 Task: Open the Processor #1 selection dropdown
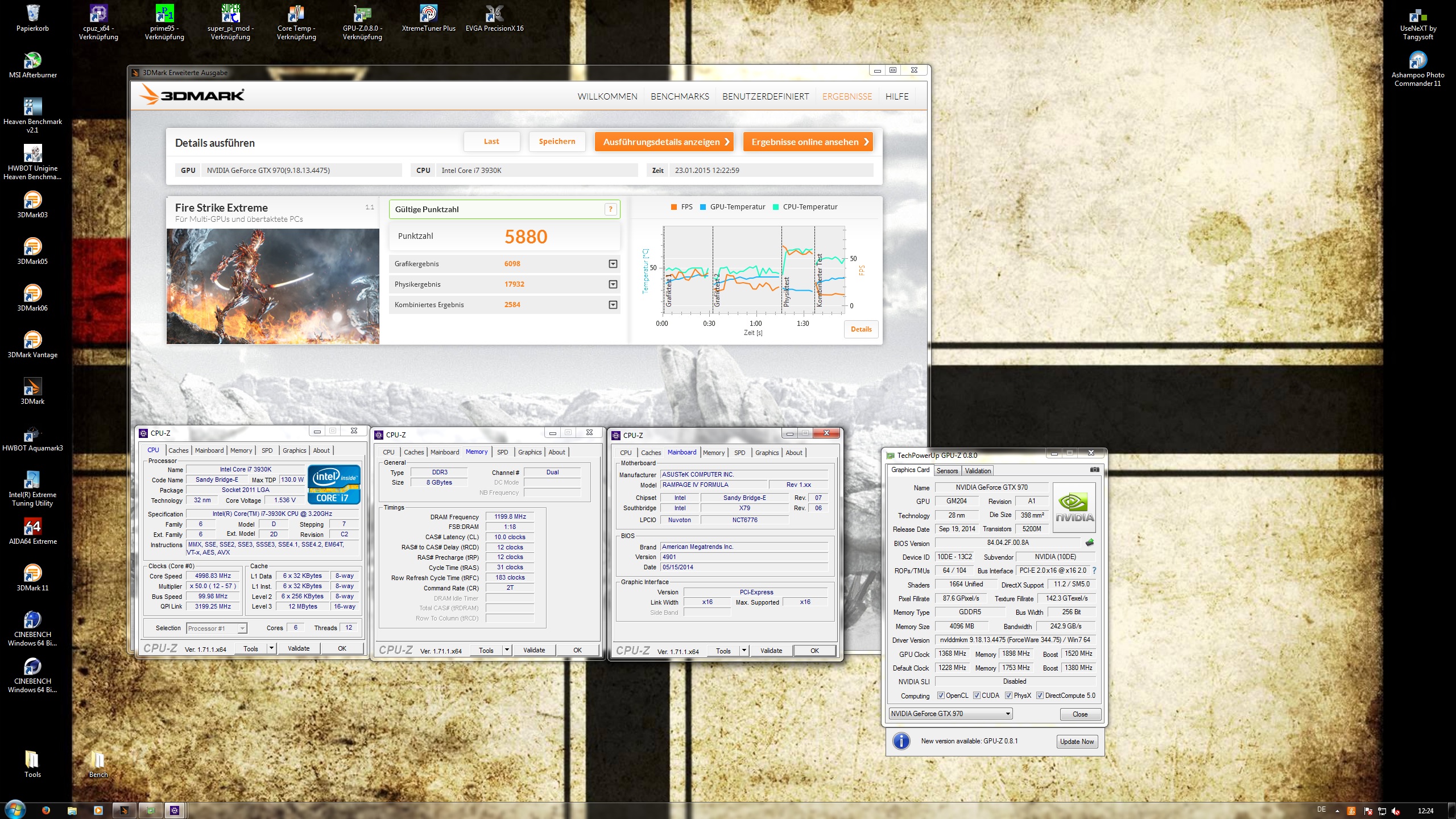(x=217, y=628)
